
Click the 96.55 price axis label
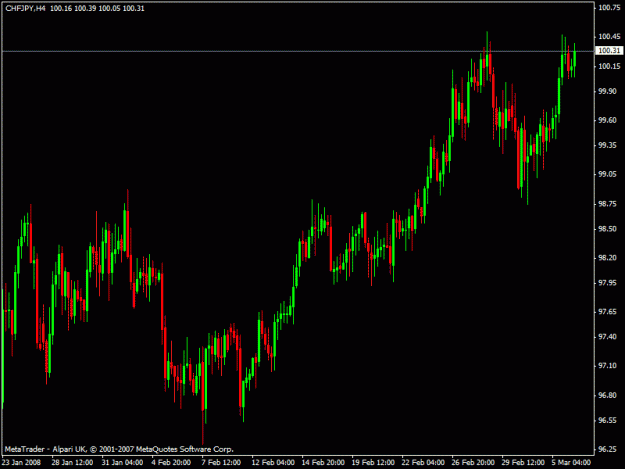607,420
